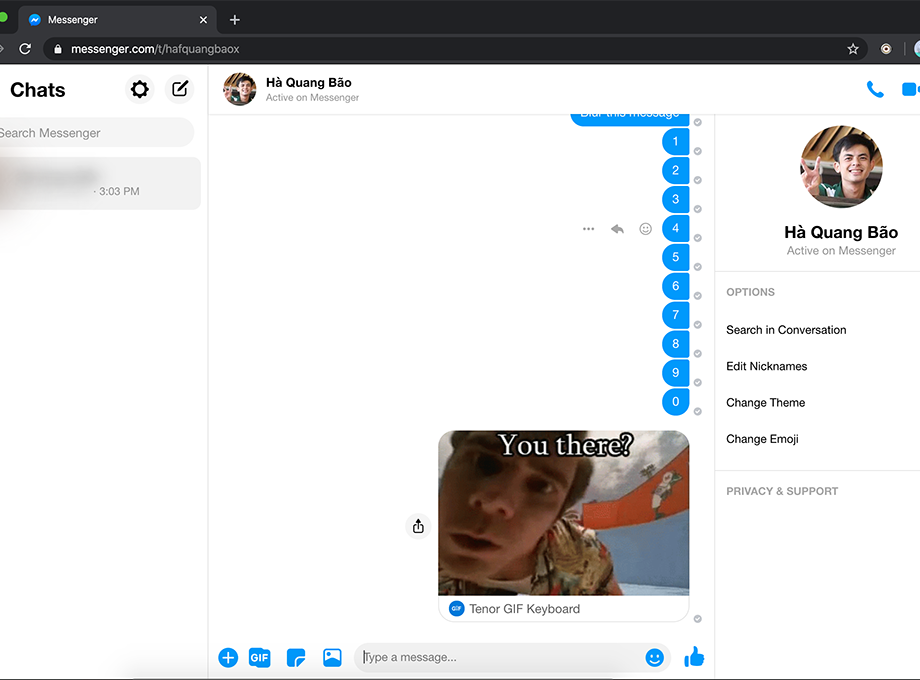
Task: Open the GIF picker
Action: pyautogui.click(x=259, y=658)
